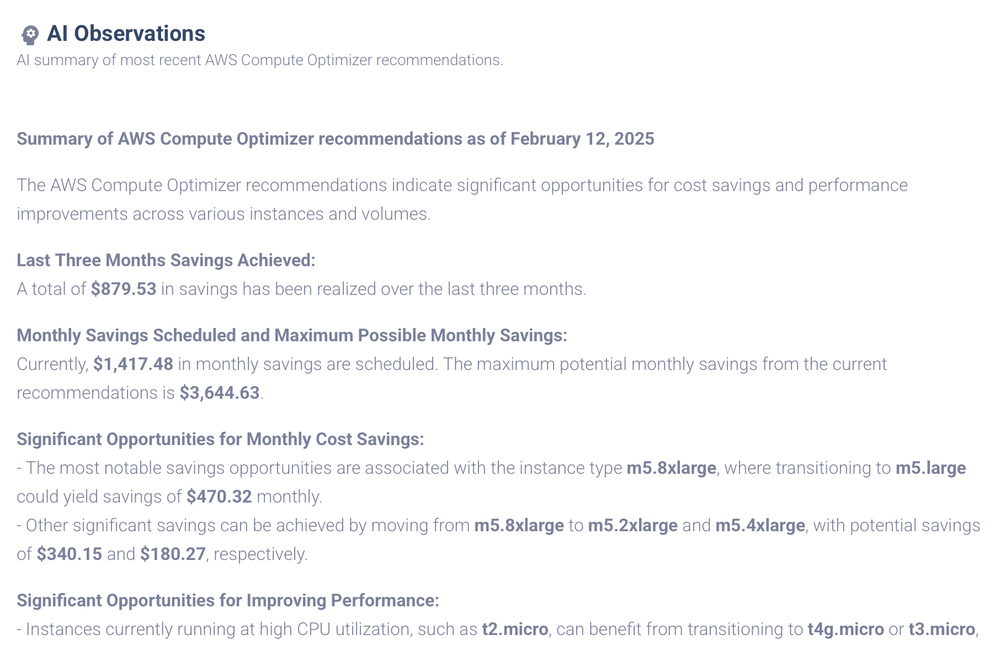Select the $1,417.48 scheduled savings value
The image size is (1000, 645).
pos(133,364)
